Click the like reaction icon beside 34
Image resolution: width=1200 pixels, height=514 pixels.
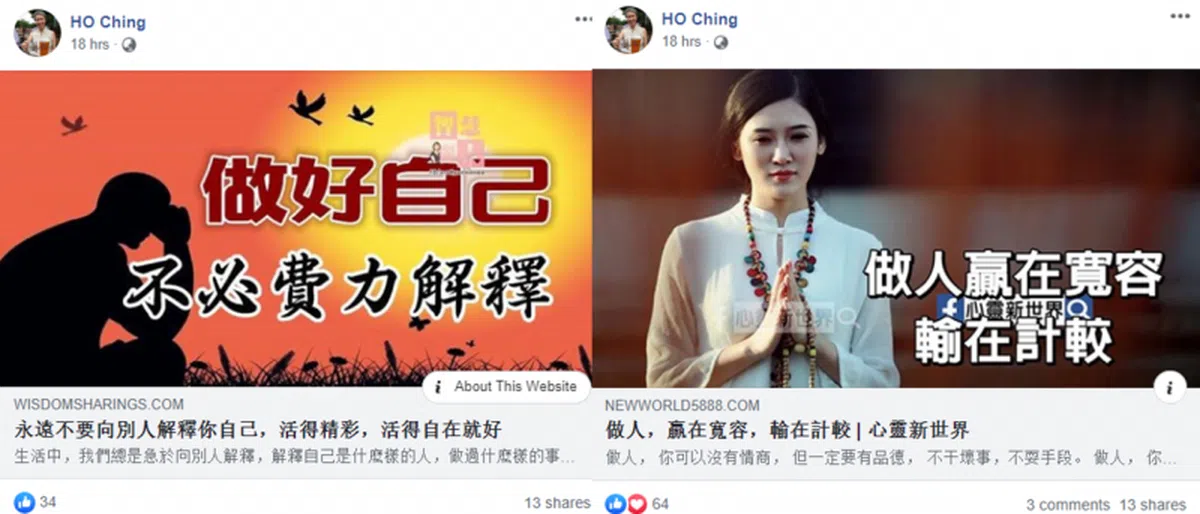point(24,503)
